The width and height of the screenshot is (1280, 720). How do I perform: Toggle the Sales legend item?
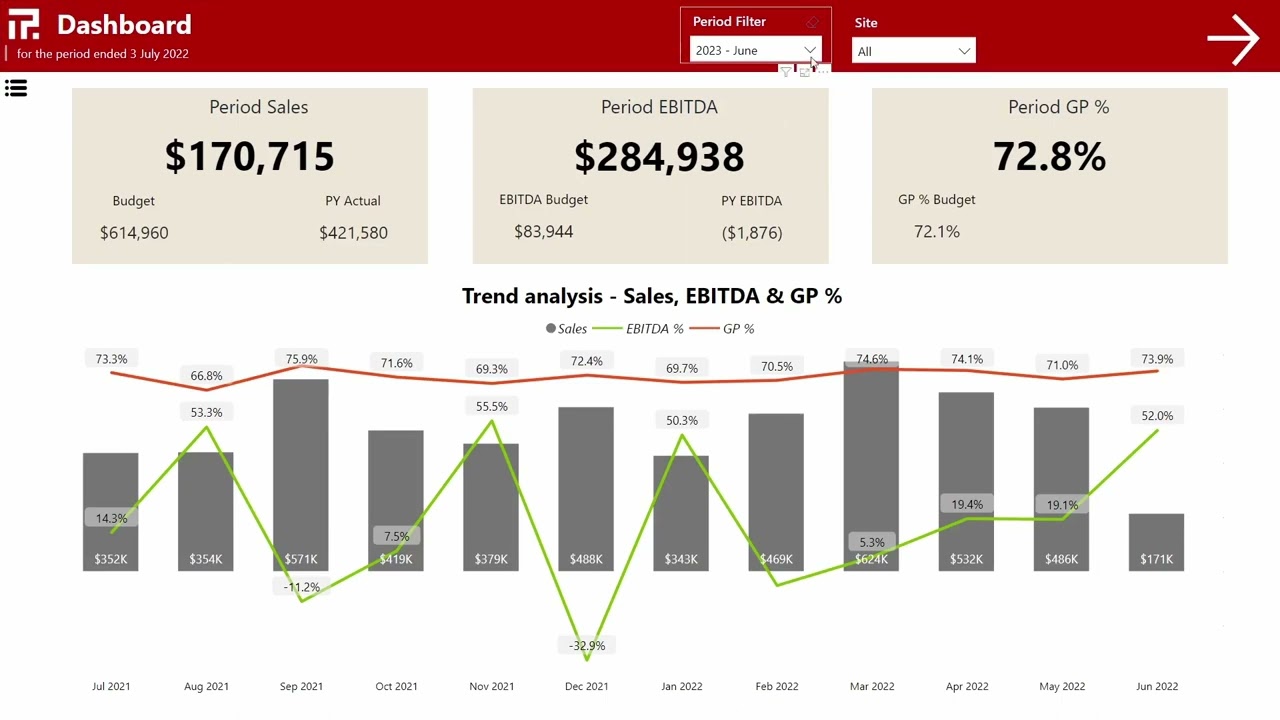566,328
